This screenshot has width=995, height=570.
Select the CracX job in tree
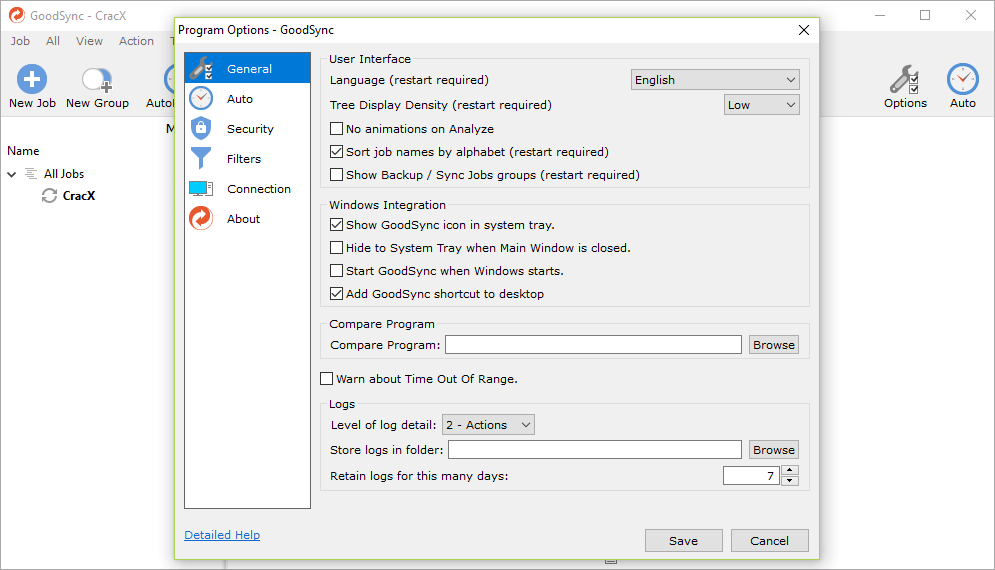[79, 196]
